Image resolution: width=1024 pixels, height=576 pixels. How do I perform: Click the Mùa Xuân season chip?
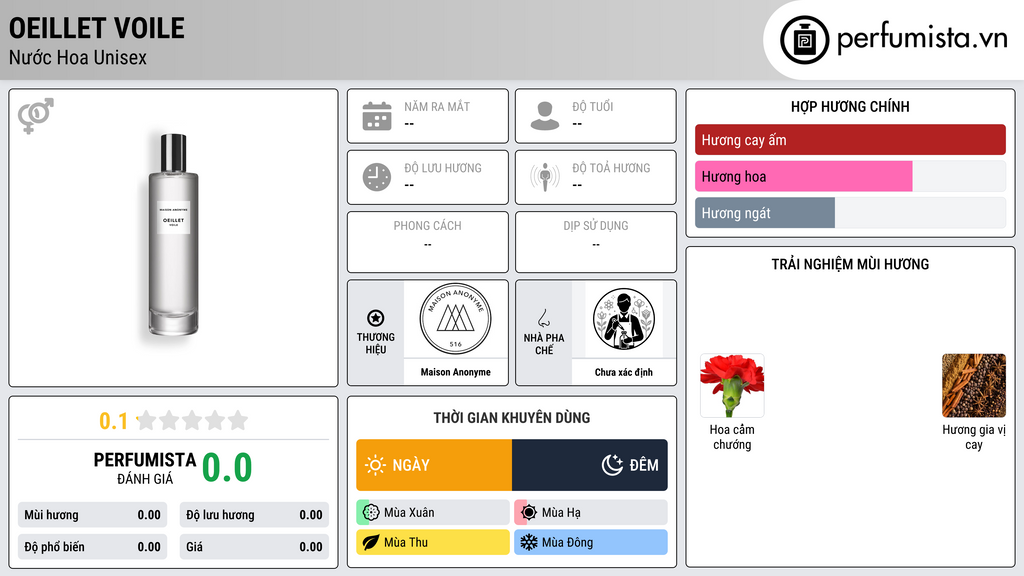pos(433,513)
